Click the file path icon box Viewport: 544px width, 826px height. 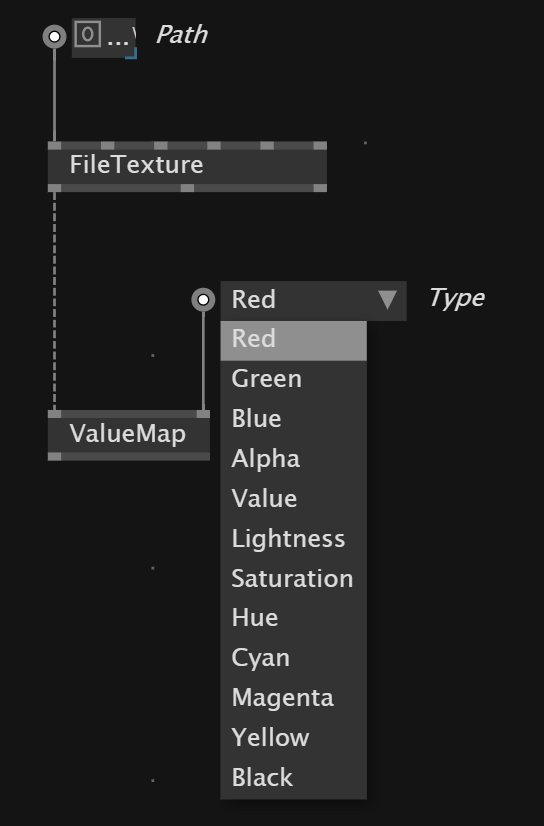[87, 34]
